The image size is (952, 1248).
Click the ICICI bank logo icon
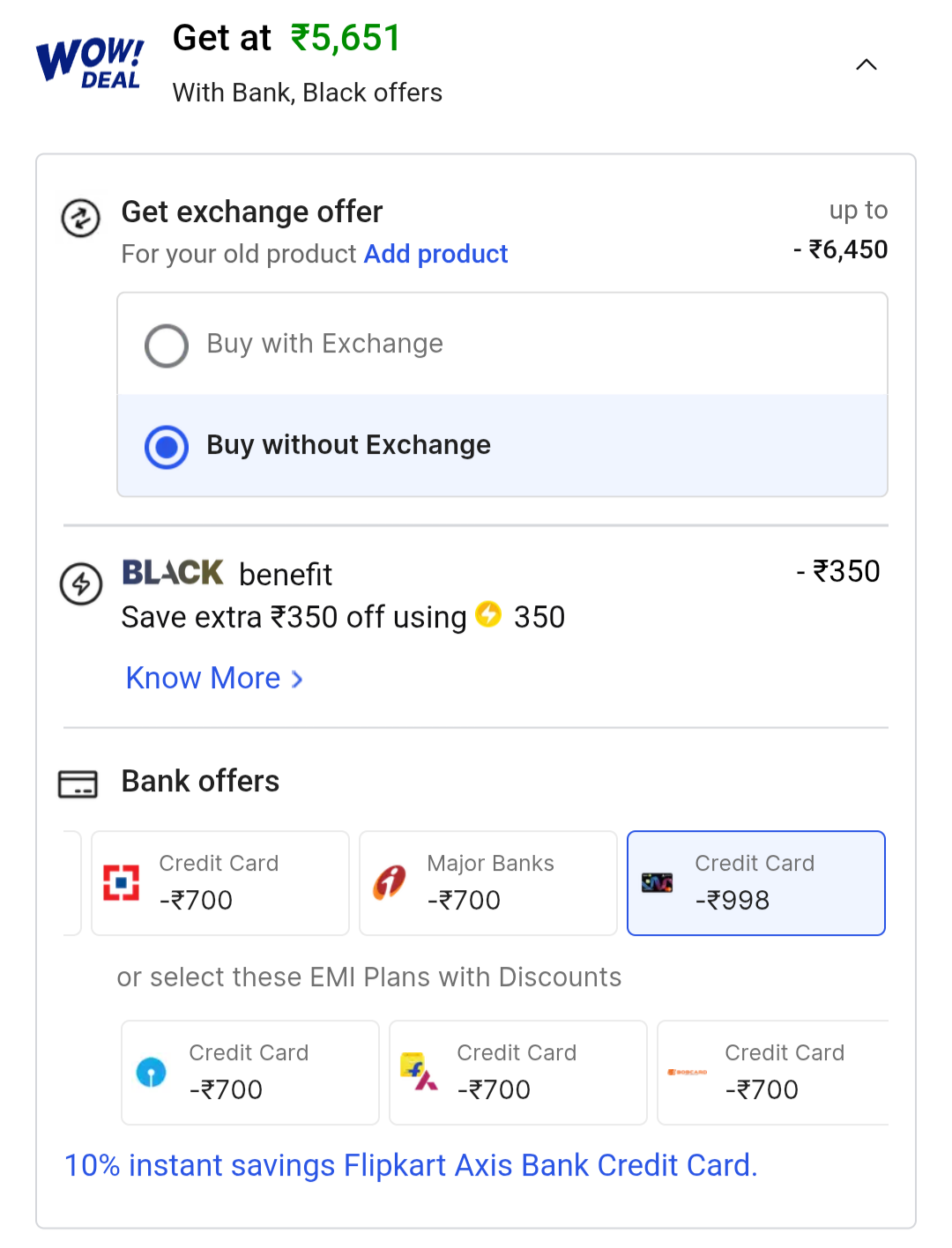coord(390,882)
